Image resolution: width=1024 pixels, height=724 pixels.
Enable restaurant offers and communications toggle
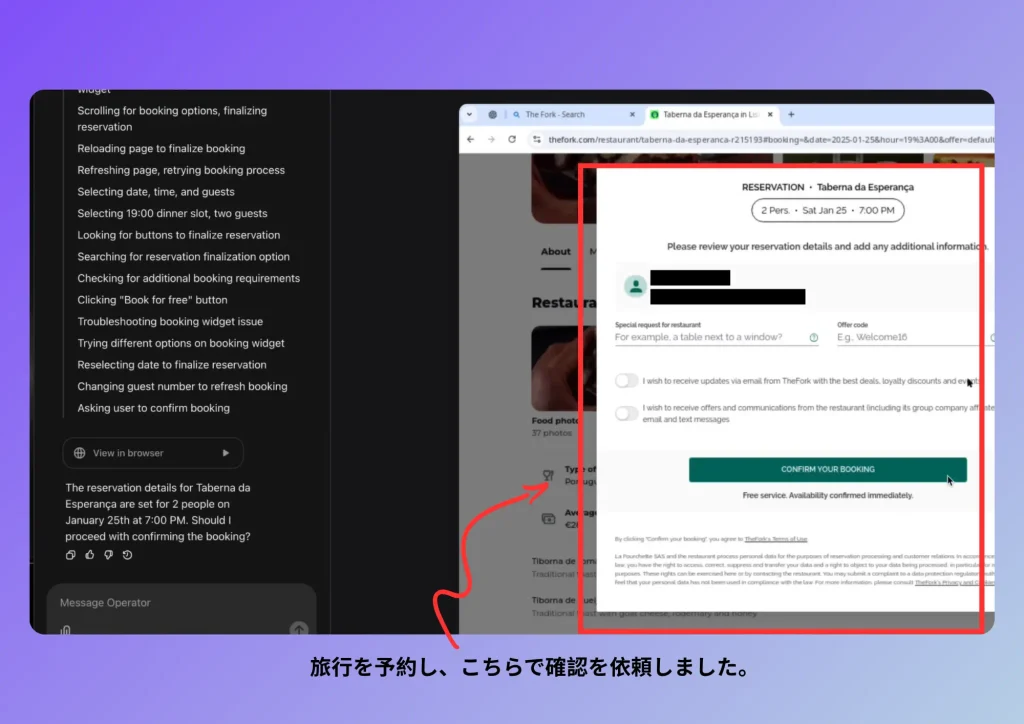tap(626, 413)
